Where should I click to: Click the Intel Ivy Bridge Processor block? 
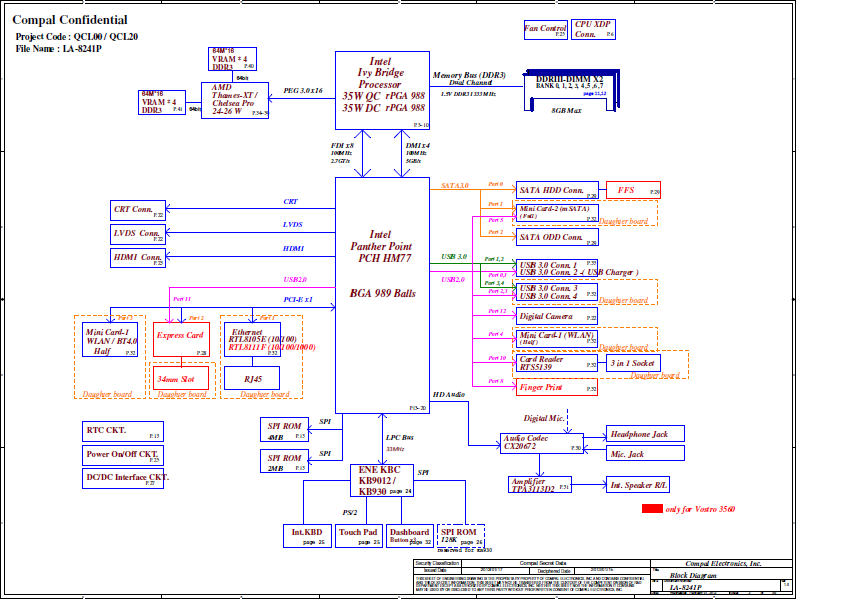(x=382, y=90)
